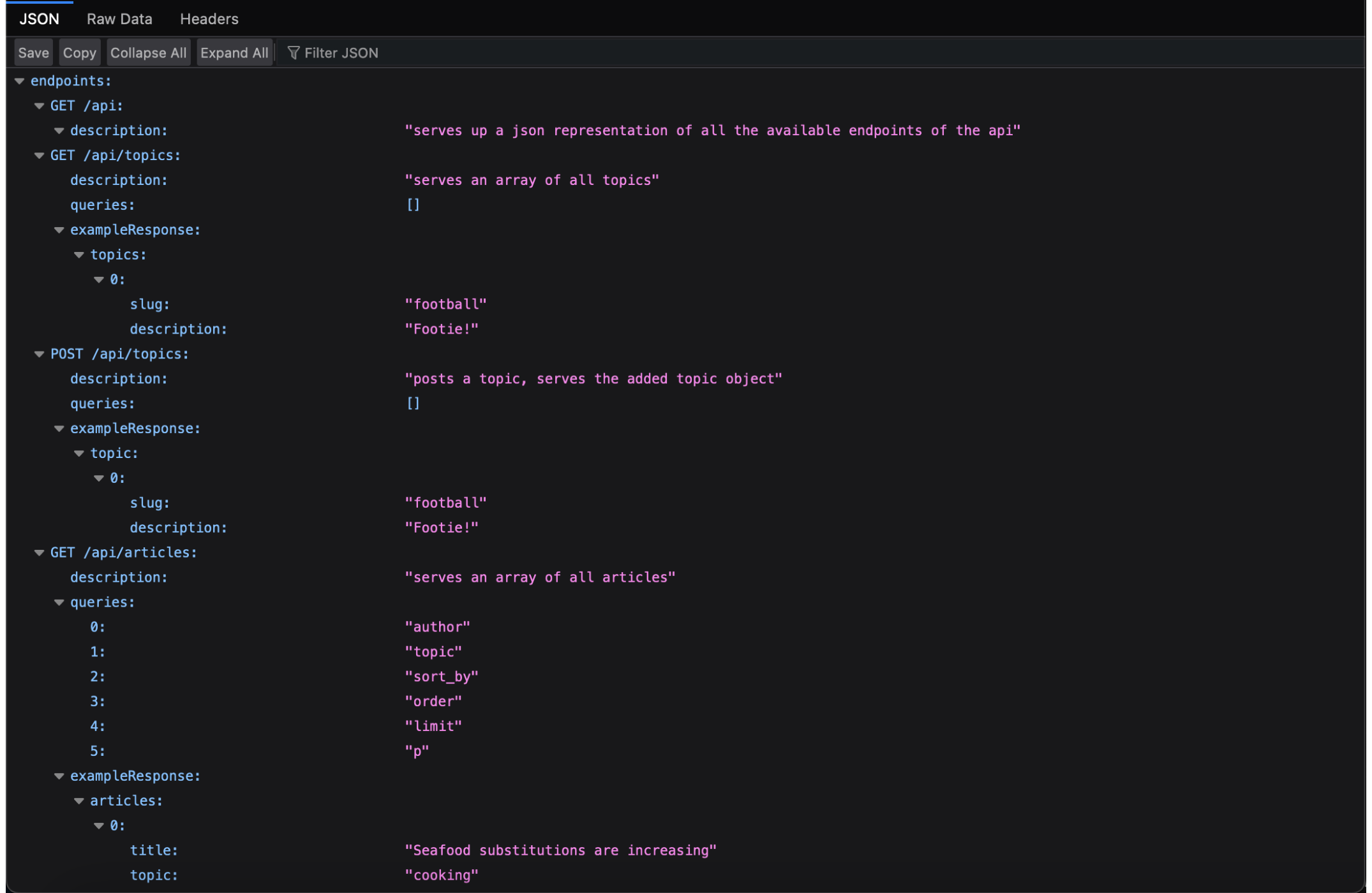Select "serves an array of all articles" value
Image resolution: width=1372 pixels, height=893 pixels.
point(541,577)
